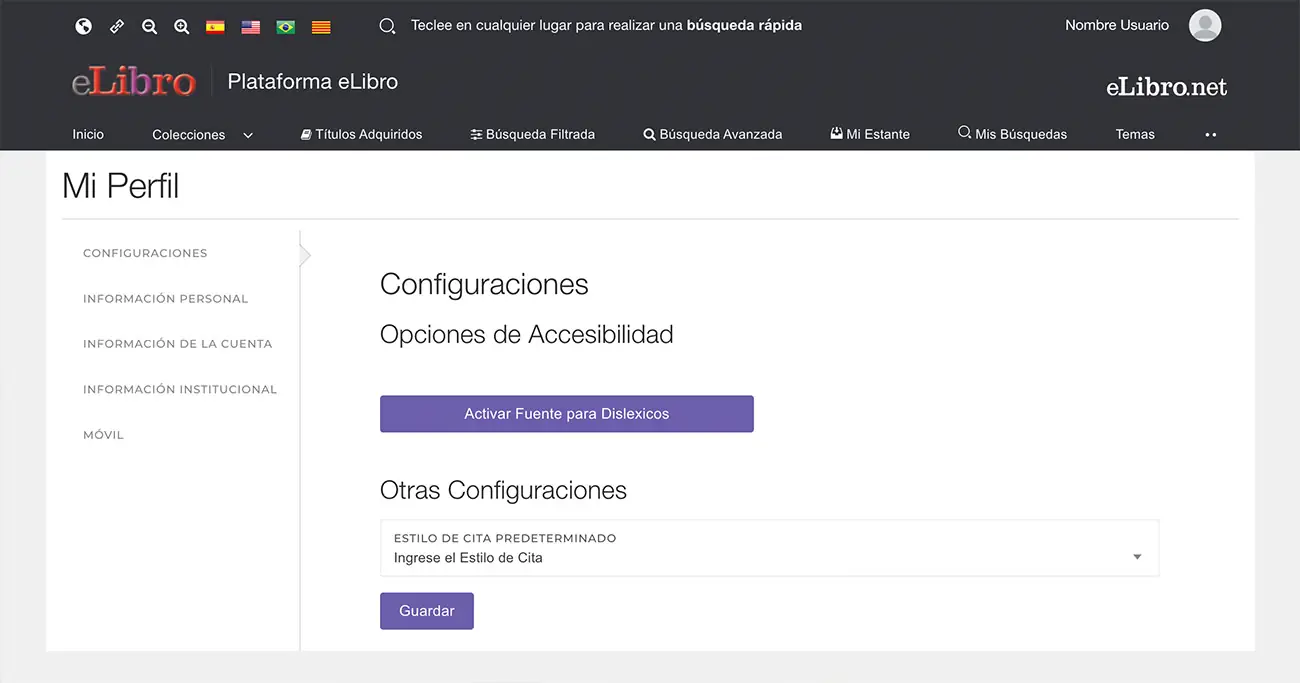Select the United States flag icon
This screenshot has height=683, width=1300.
coord(251,27)
